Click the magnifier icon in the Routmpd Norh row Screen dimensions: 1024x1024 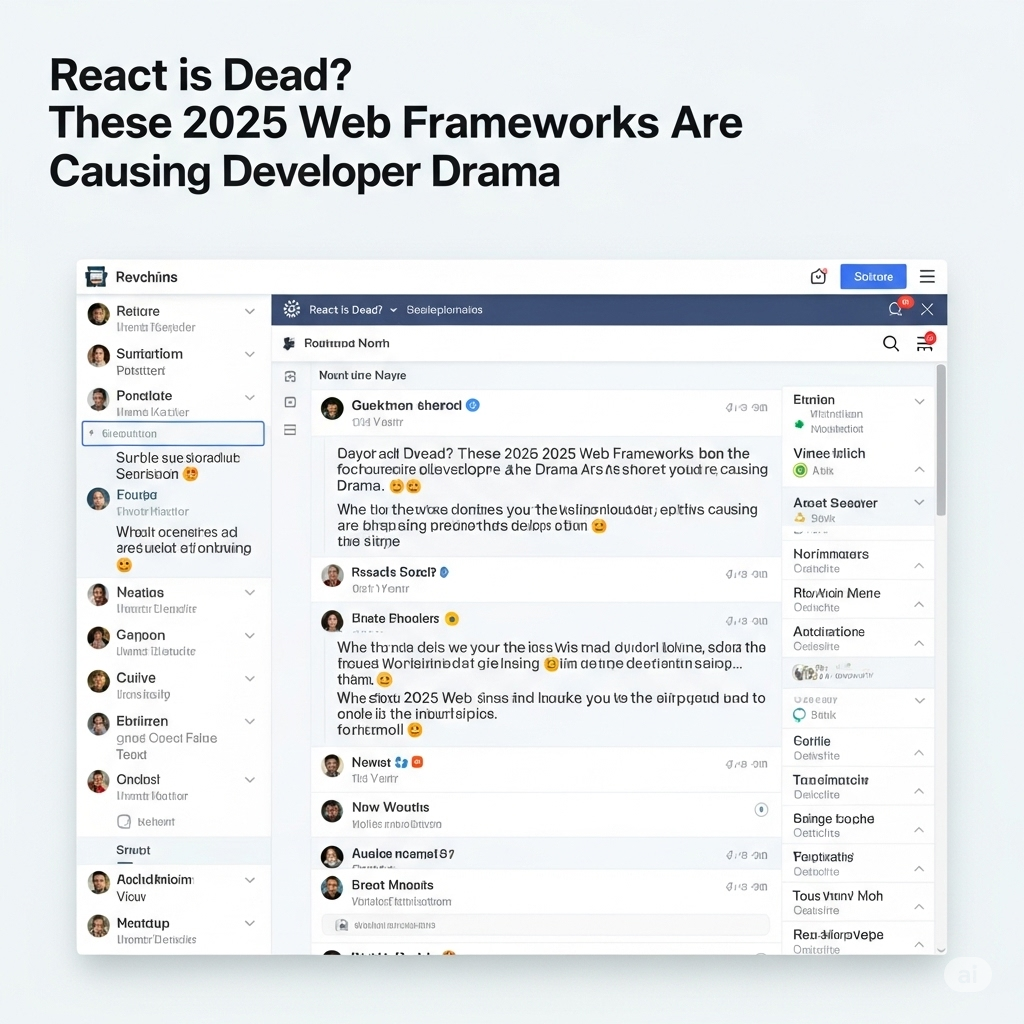[x=890, y=343]
